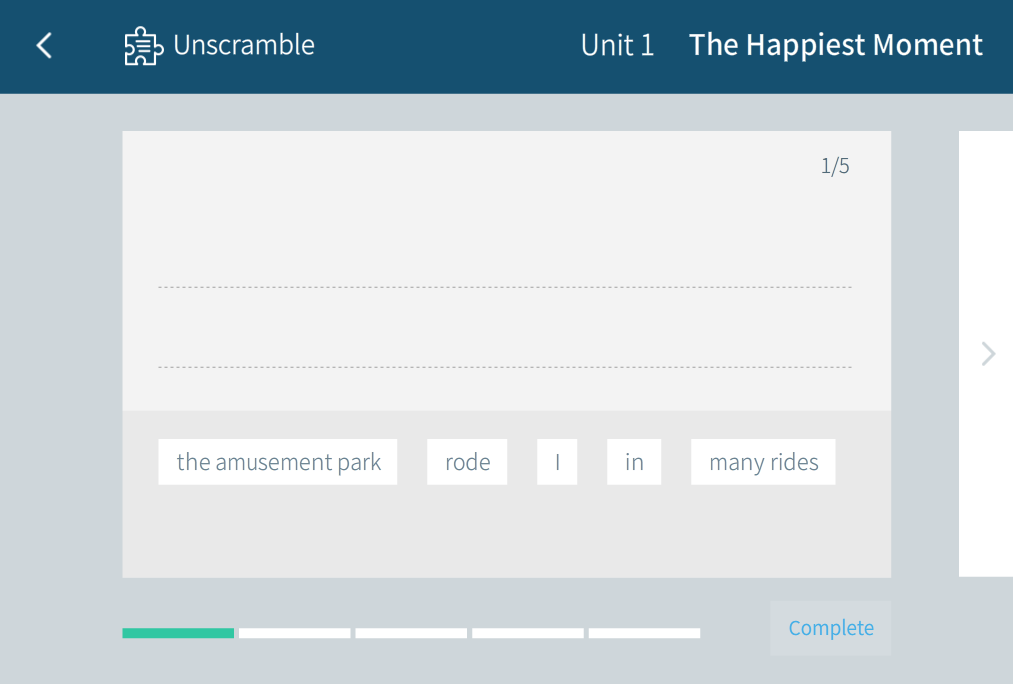This screenshot has width=1013, height=684.
Task: Tap the "many rides" word tile
Action: pos(763,462)
